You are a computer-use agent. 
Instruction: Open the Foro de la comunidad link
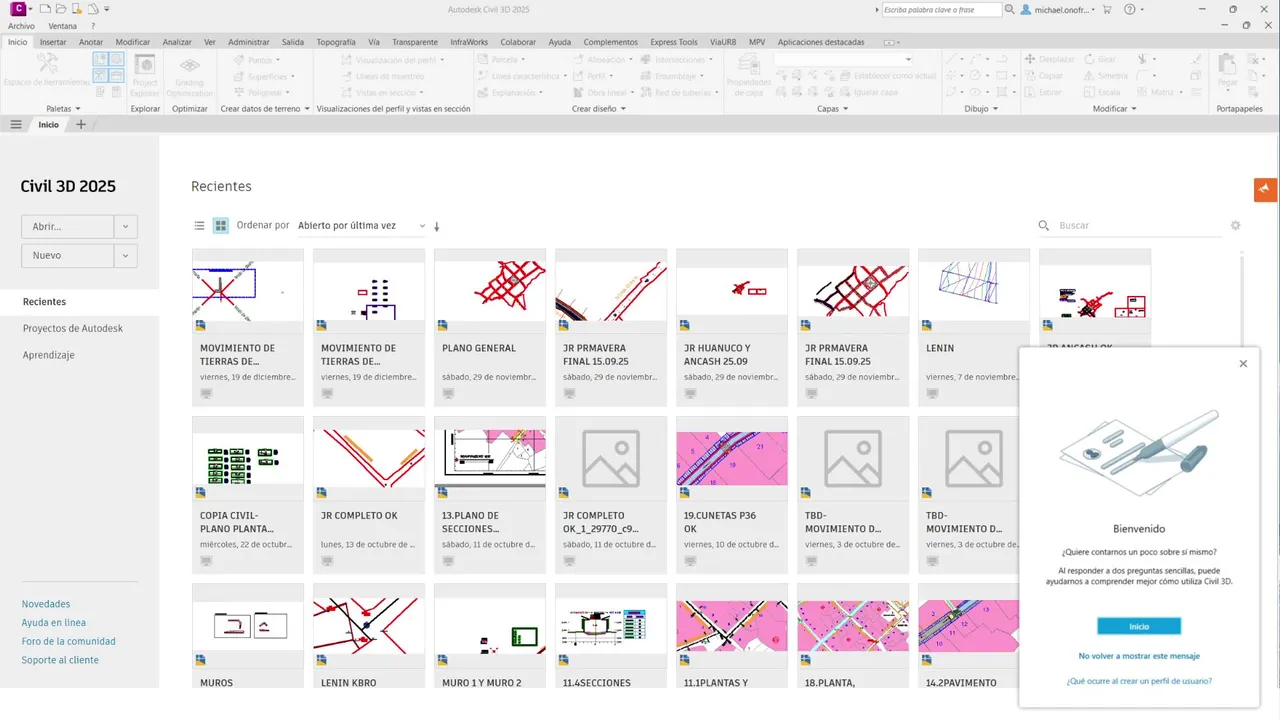pyautogui.click(x=69, y=641)
